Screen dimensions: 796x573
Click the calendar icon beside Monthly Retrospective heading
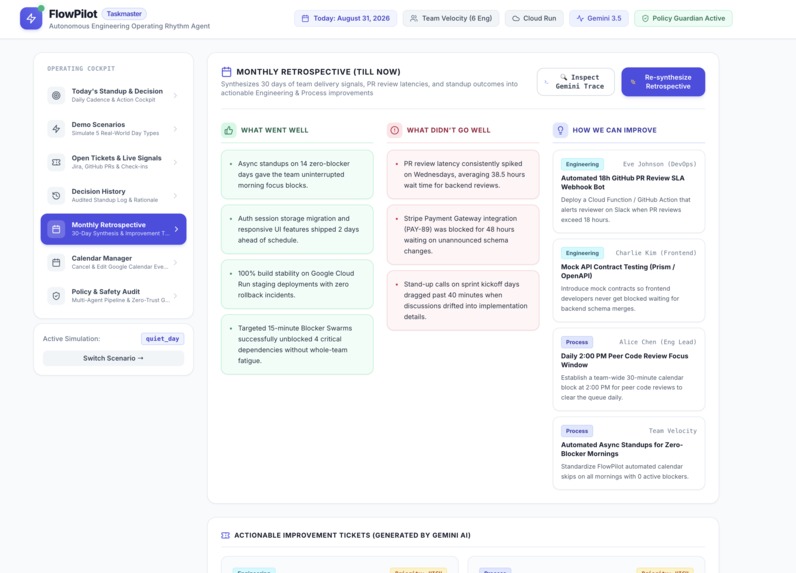[226, 72]
